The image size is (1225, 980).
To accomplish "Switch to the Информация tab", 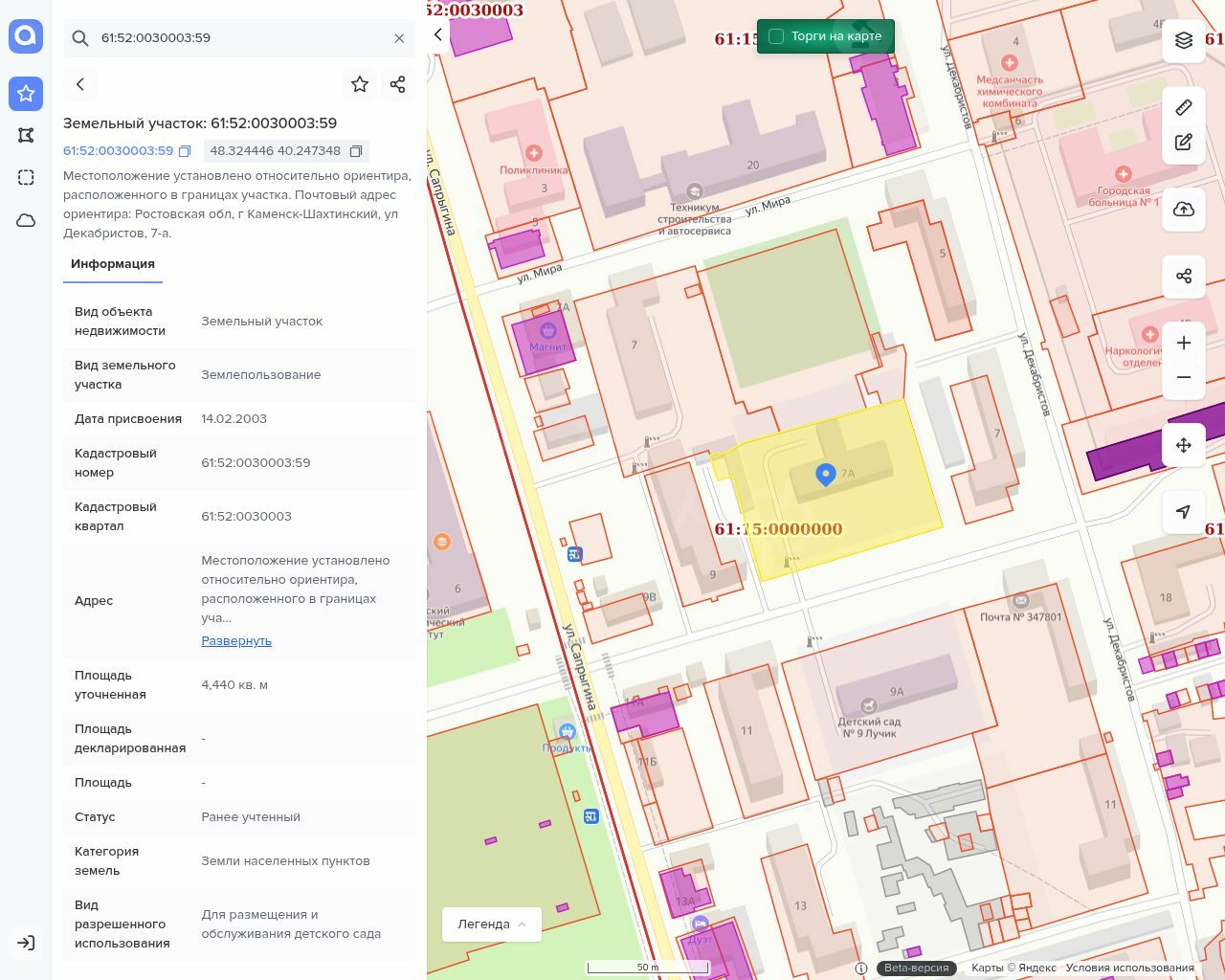I will coord(113,264).
